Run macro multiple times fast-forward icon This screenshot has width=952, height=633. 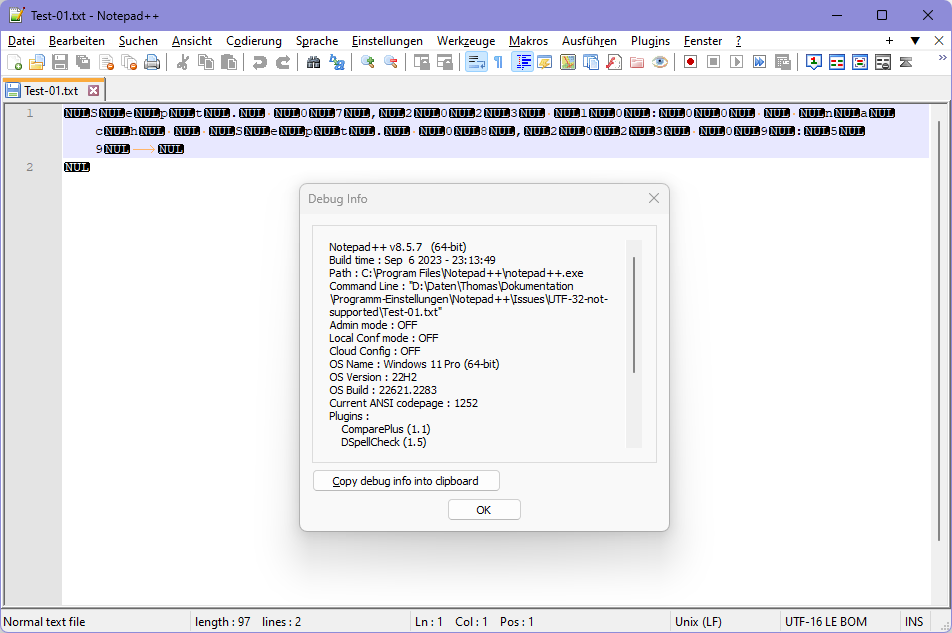point(760,62)
